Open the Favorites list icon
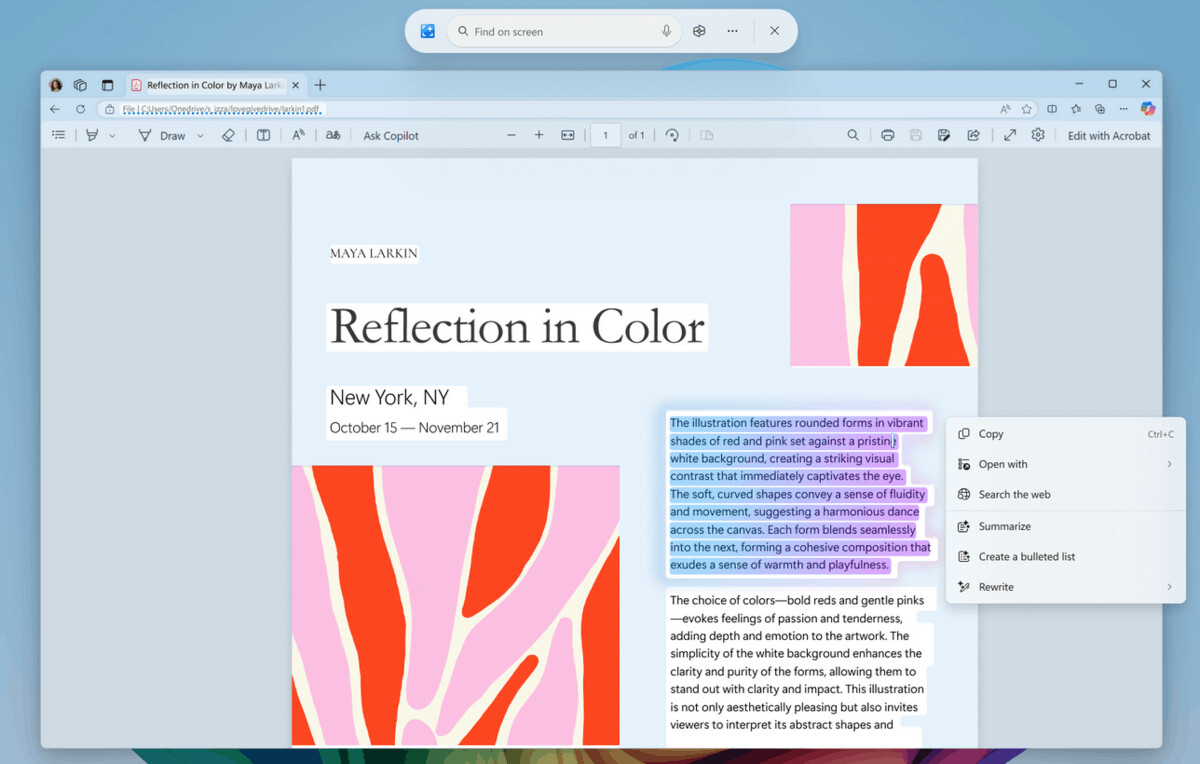 pyautogui.click(x=1076, y=109)
